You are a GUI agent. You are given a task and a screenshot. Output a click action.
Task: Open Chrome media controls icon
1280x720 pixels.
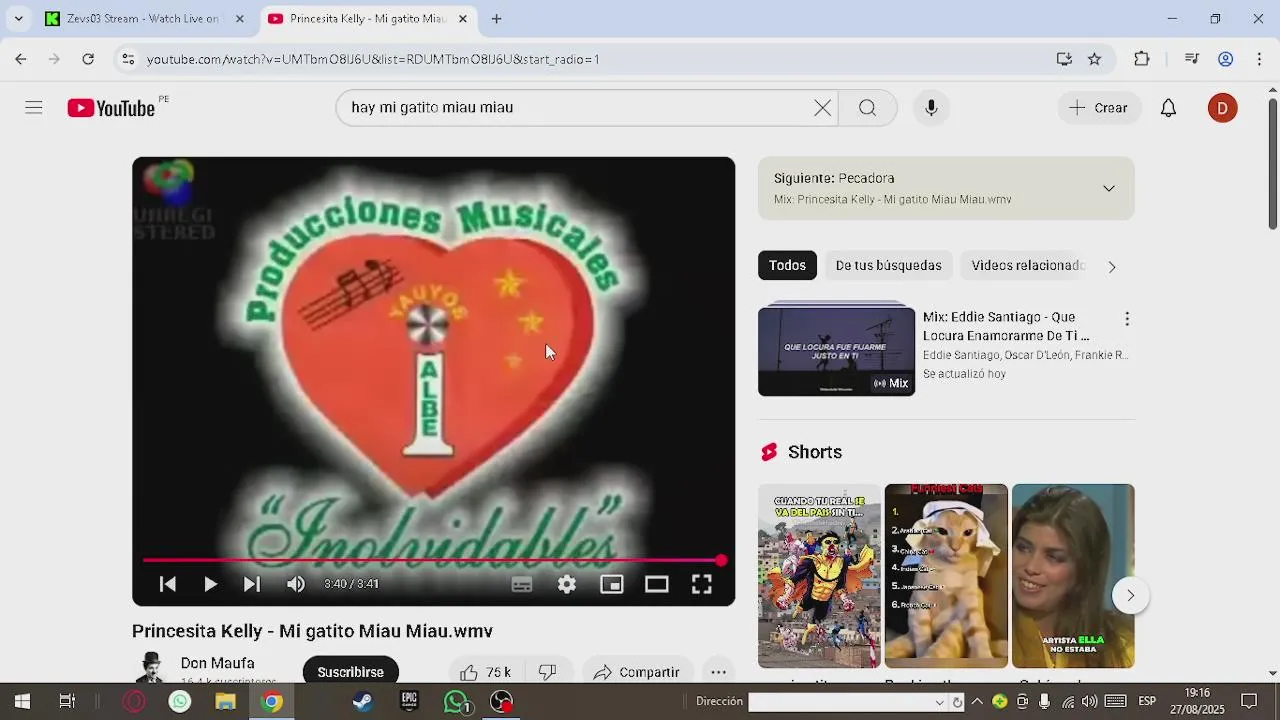[1191, 59]
